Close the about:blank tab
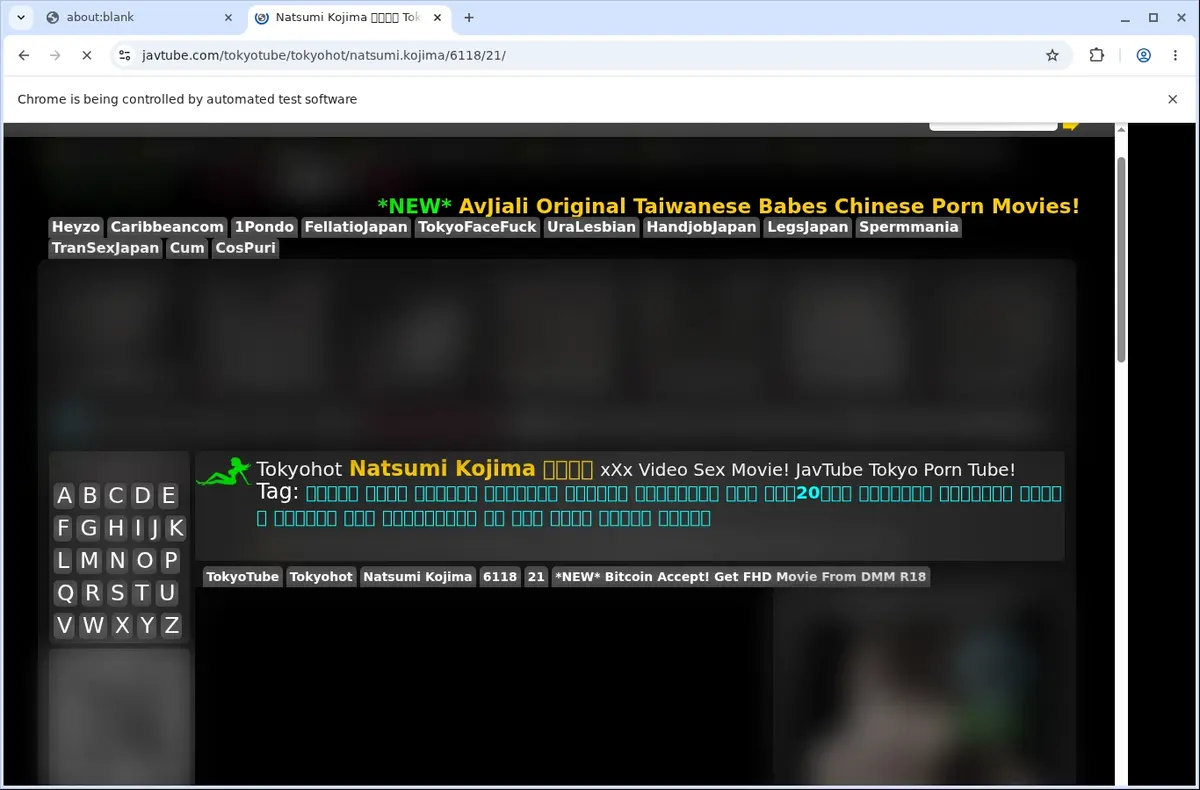 [x=228, y=17]
